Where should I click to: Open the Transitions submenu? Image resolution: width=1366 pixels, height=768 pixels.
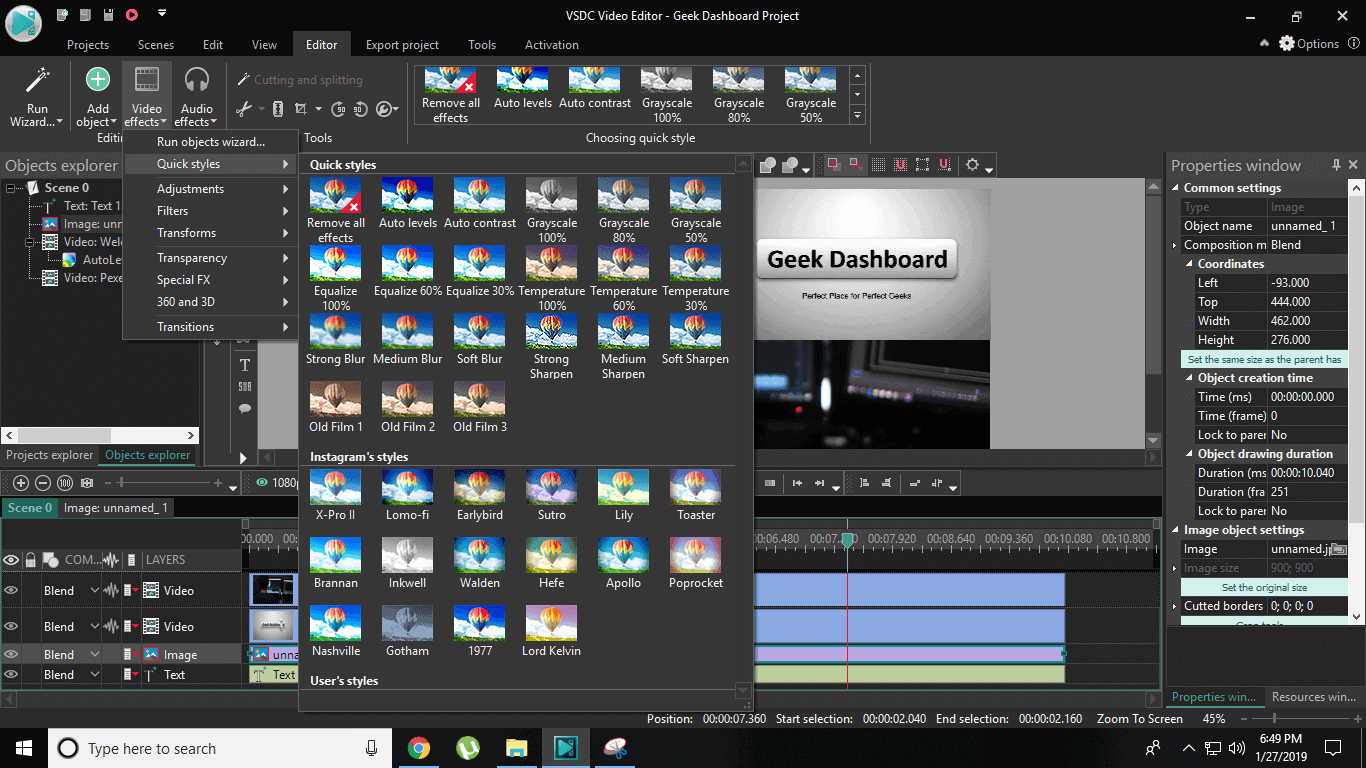coord(211,327)
